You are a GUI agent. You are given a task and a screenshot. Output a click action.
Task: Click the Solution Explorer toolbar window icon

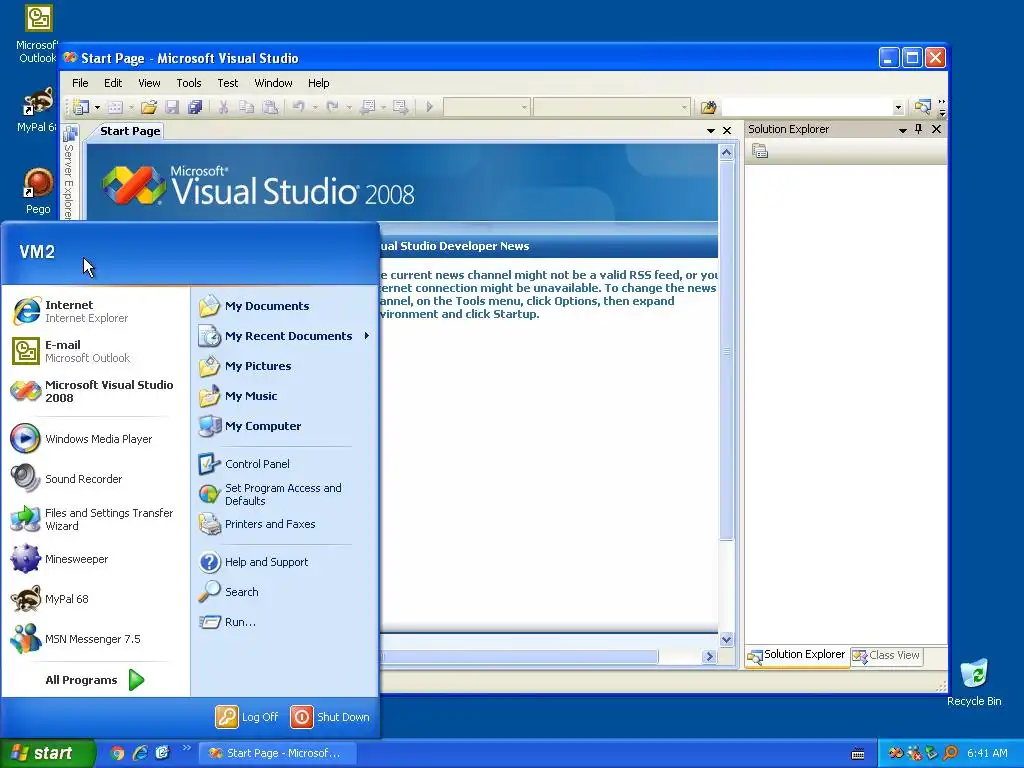point(922,106)
